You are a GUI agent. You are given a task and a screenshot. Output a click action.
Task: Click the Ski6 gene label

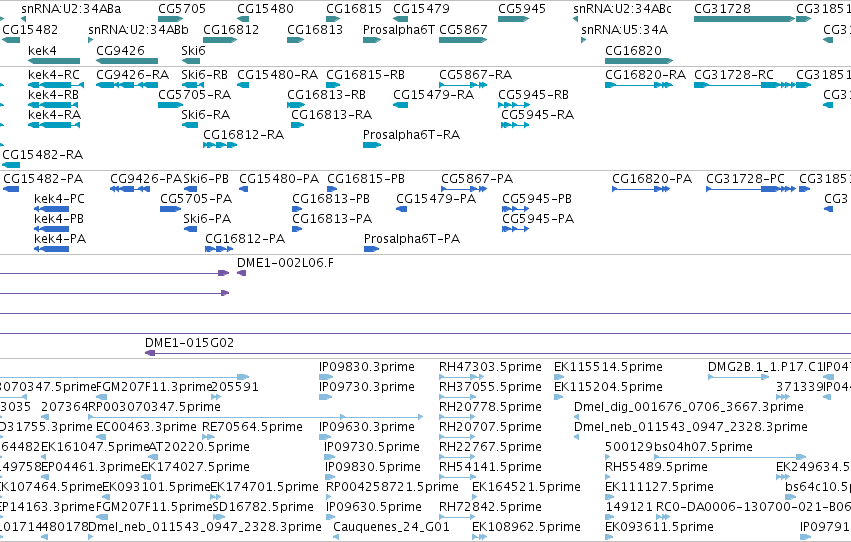[193, 50]
